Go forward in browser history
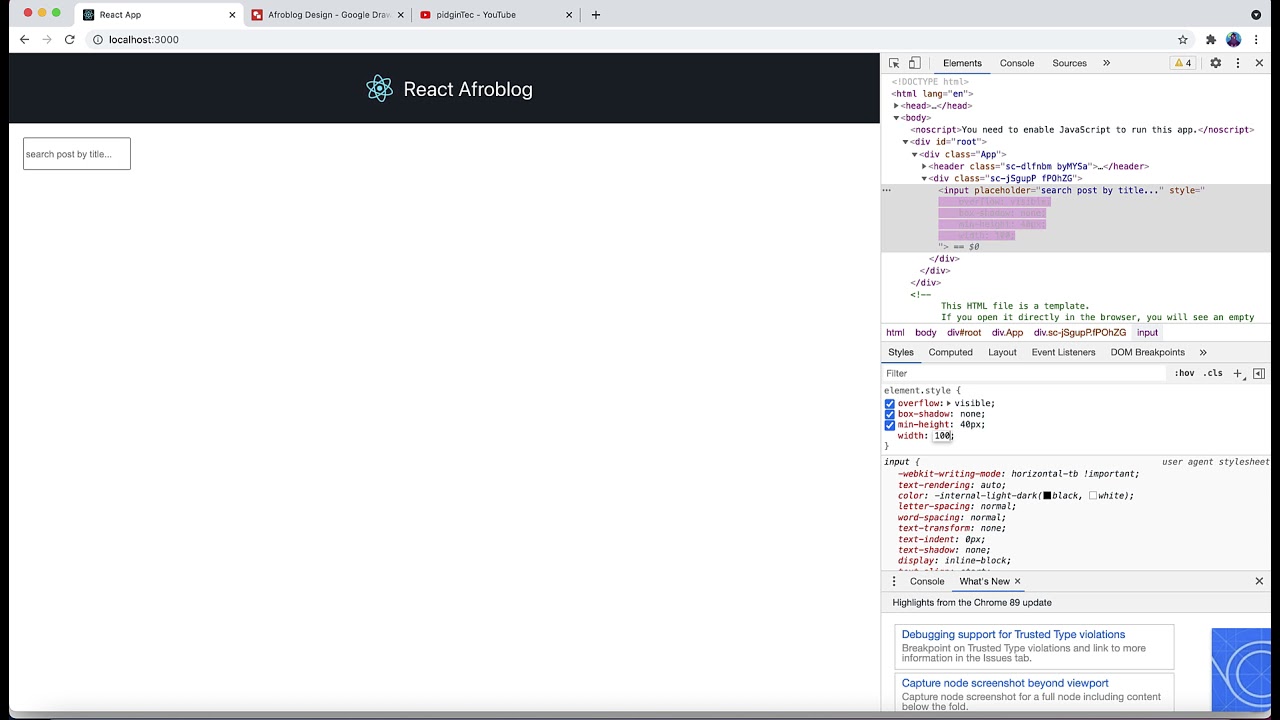This screenshot has width=1280, height=720. (46, 40)
